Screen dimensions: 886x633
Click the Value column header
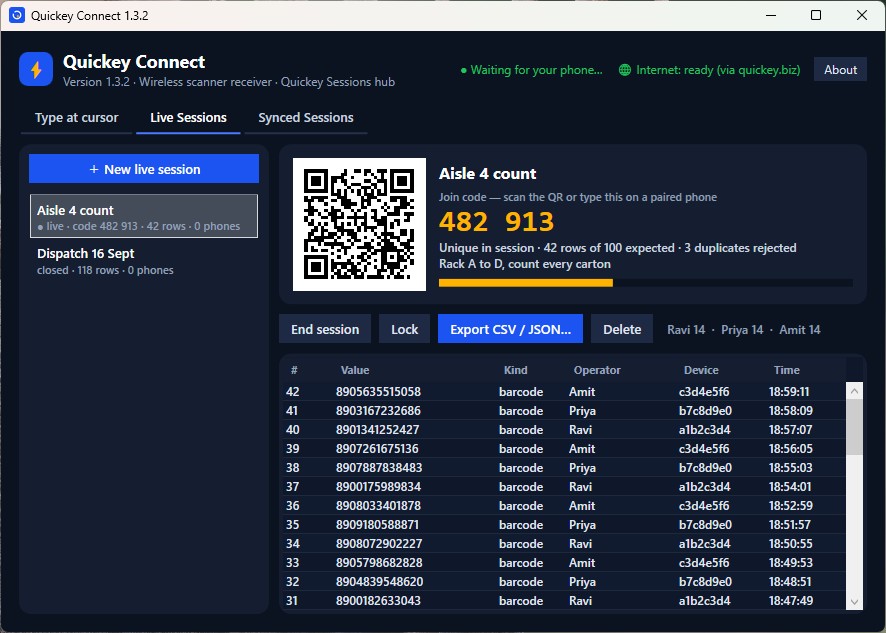(355, 370)
